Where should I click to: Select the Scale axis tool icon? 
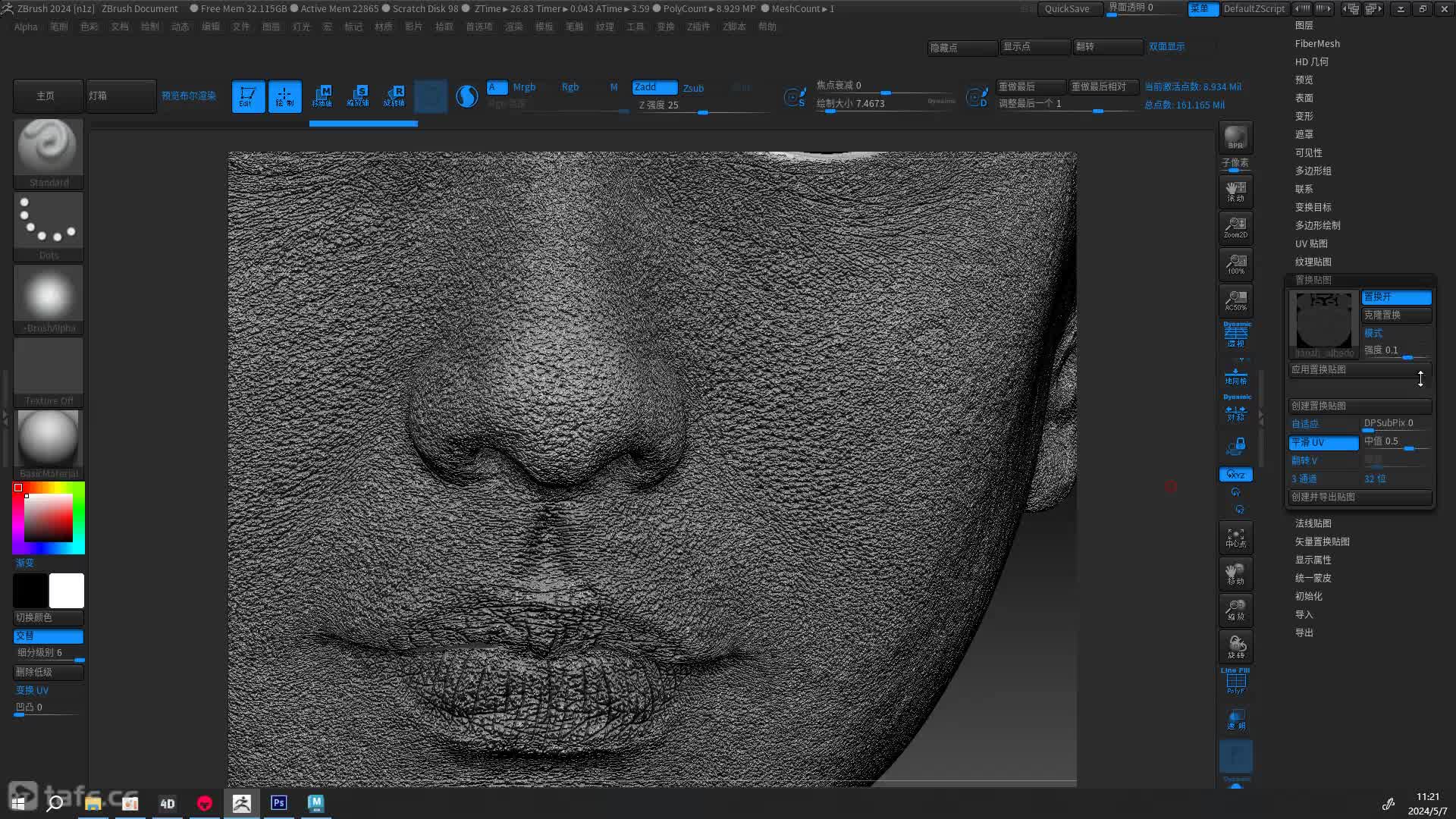(x=358, y=96)
